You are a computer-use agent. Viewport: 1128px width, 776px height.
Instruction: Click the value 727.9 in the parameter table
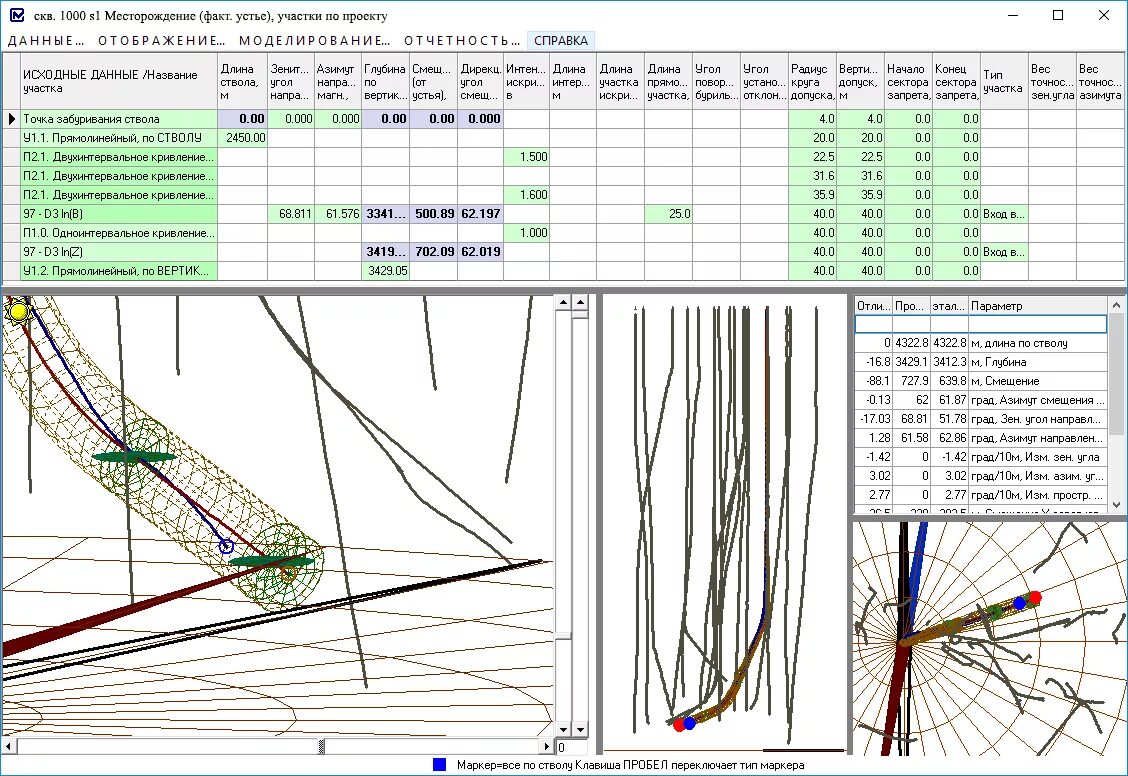tap(911, 381)
